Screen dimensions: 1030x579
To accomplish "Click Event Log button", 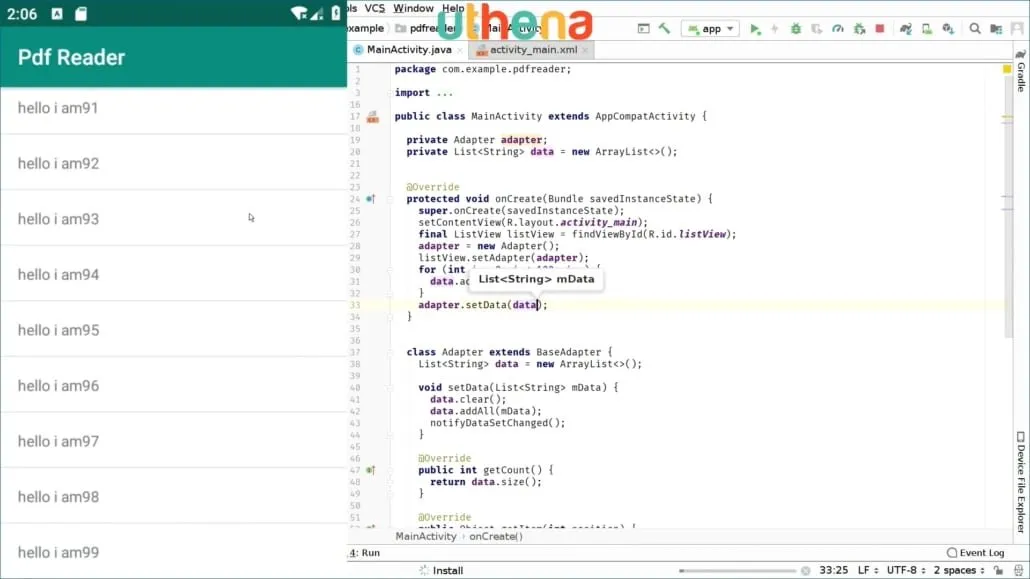I will tap(976, 553).
